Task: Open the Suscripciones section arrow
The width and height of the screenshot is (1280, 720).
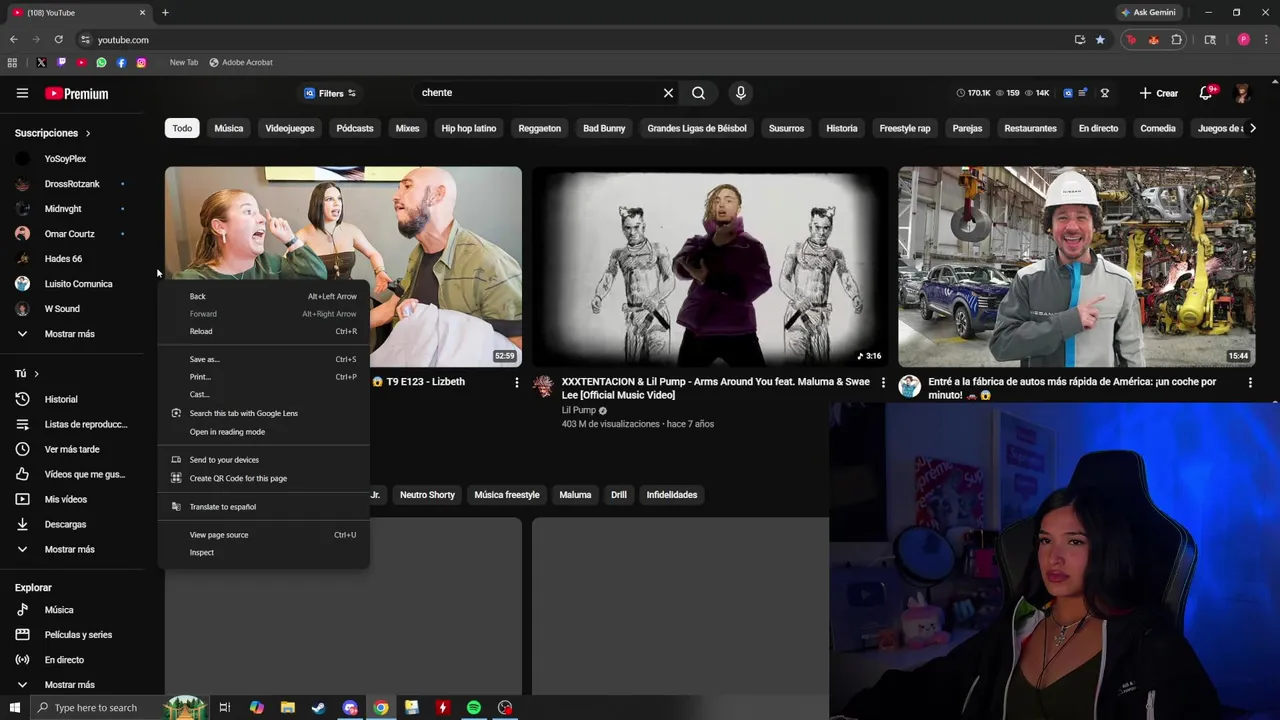Action: point(88,133)
